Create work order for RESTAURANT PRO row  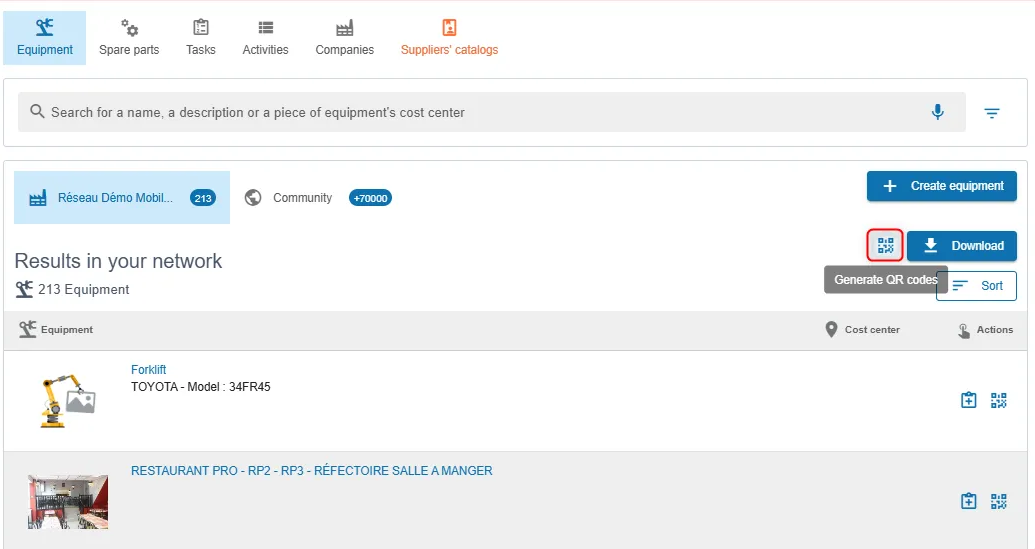(968, 501)
